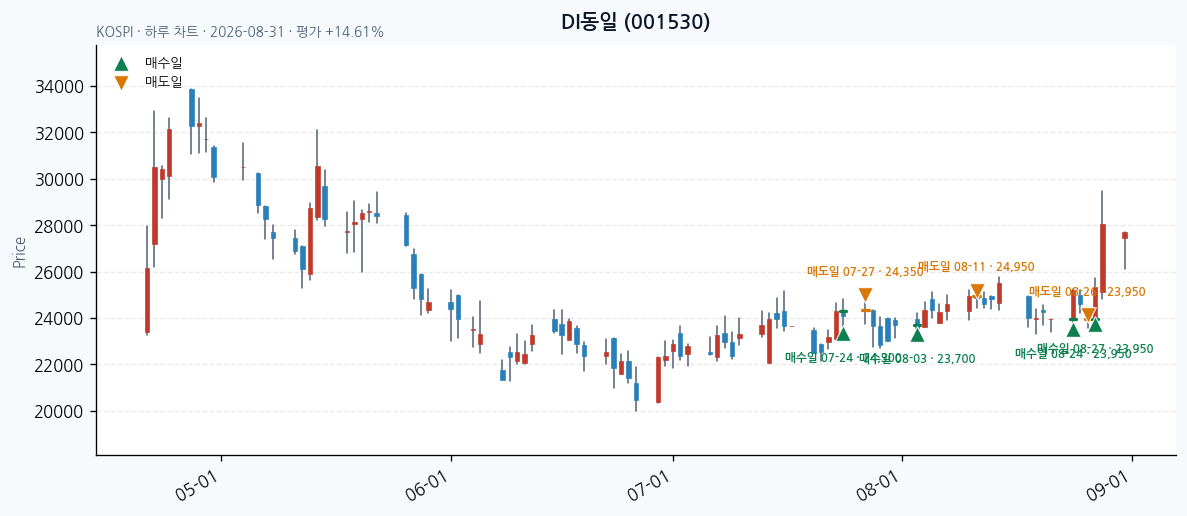Click the 09-01 x-axis date label
Screen dimensions: 1187x516
(x=1110, y=486)
